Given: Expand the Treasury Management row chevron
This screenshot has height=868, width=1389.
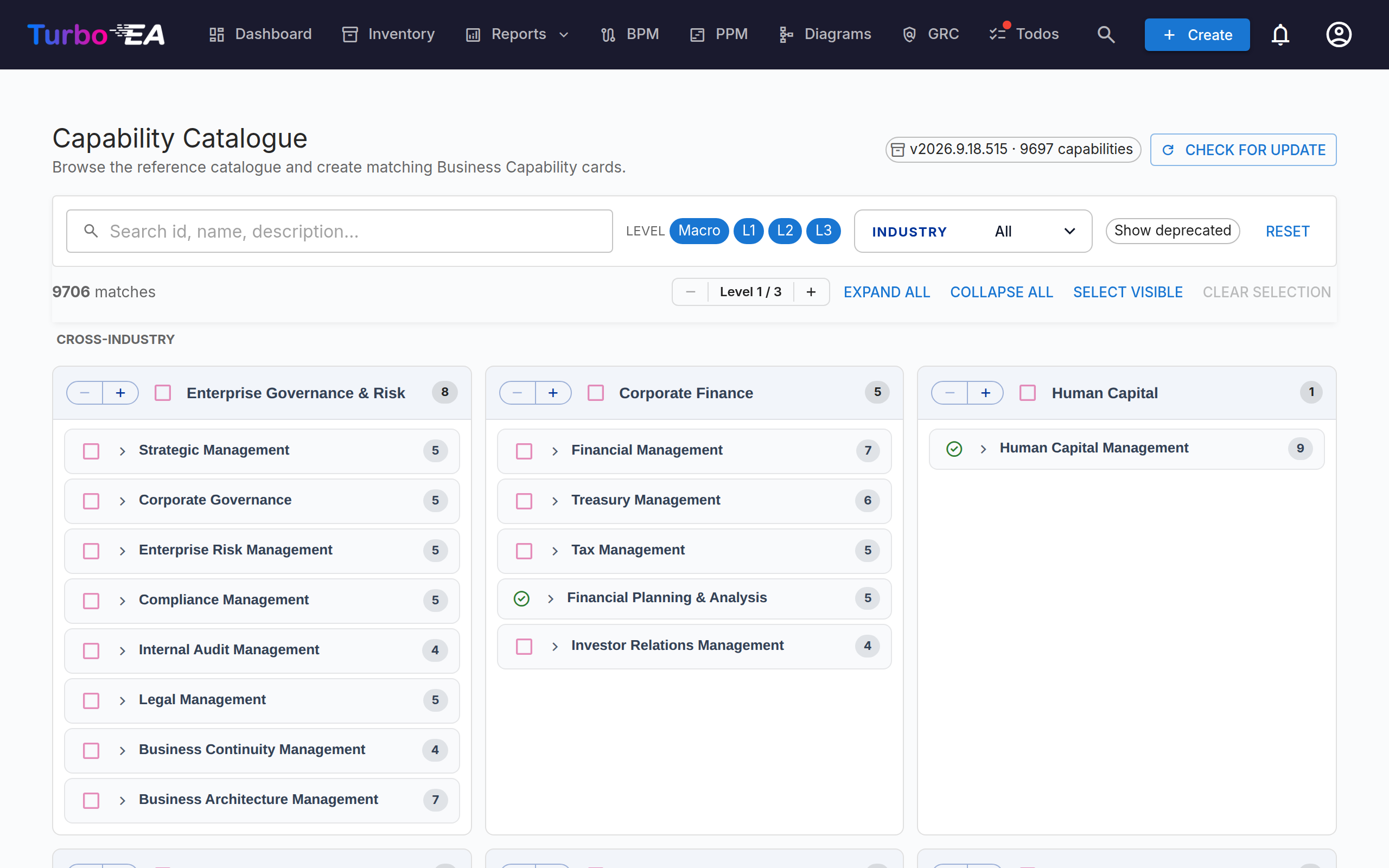Looking at the screenshot, I should pyautogui.click(x=555, y=501).
